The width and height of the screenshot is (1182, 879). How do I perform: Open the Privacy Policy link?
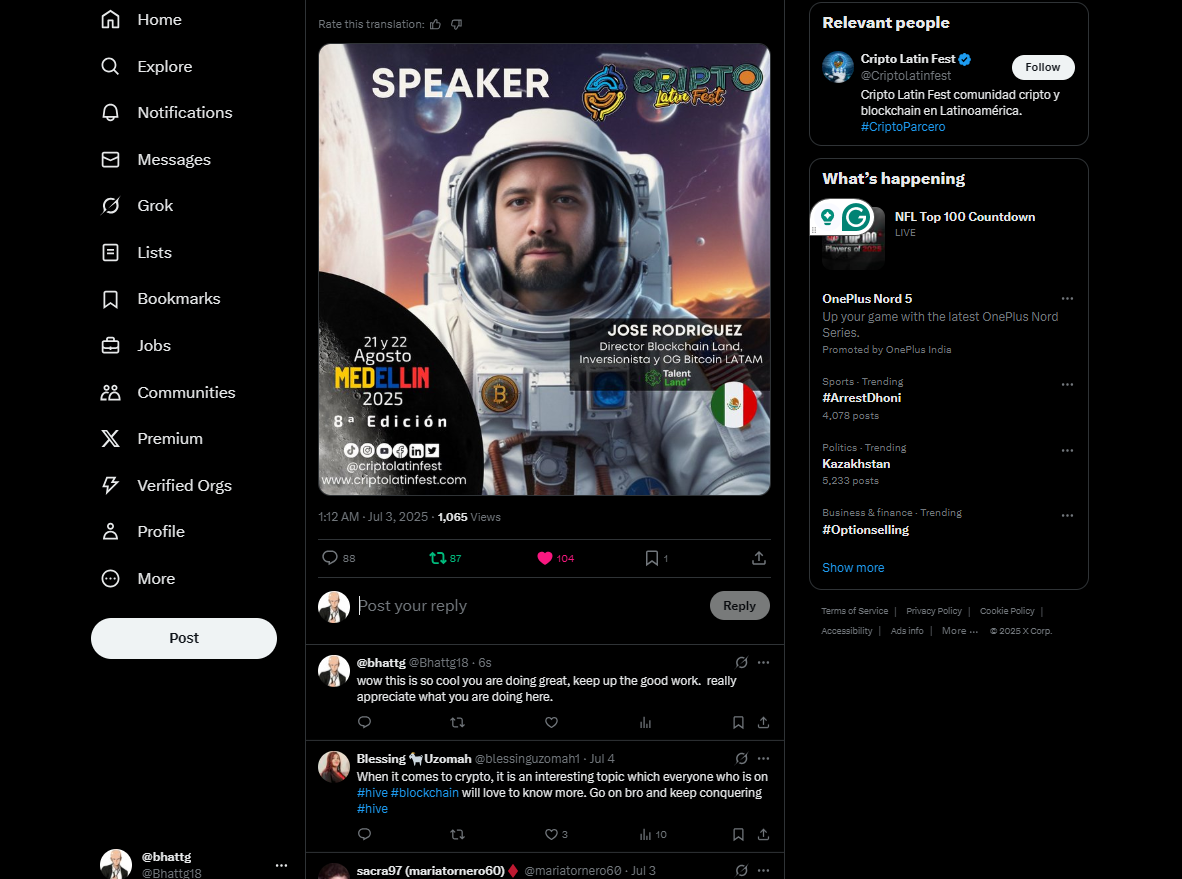934,611
